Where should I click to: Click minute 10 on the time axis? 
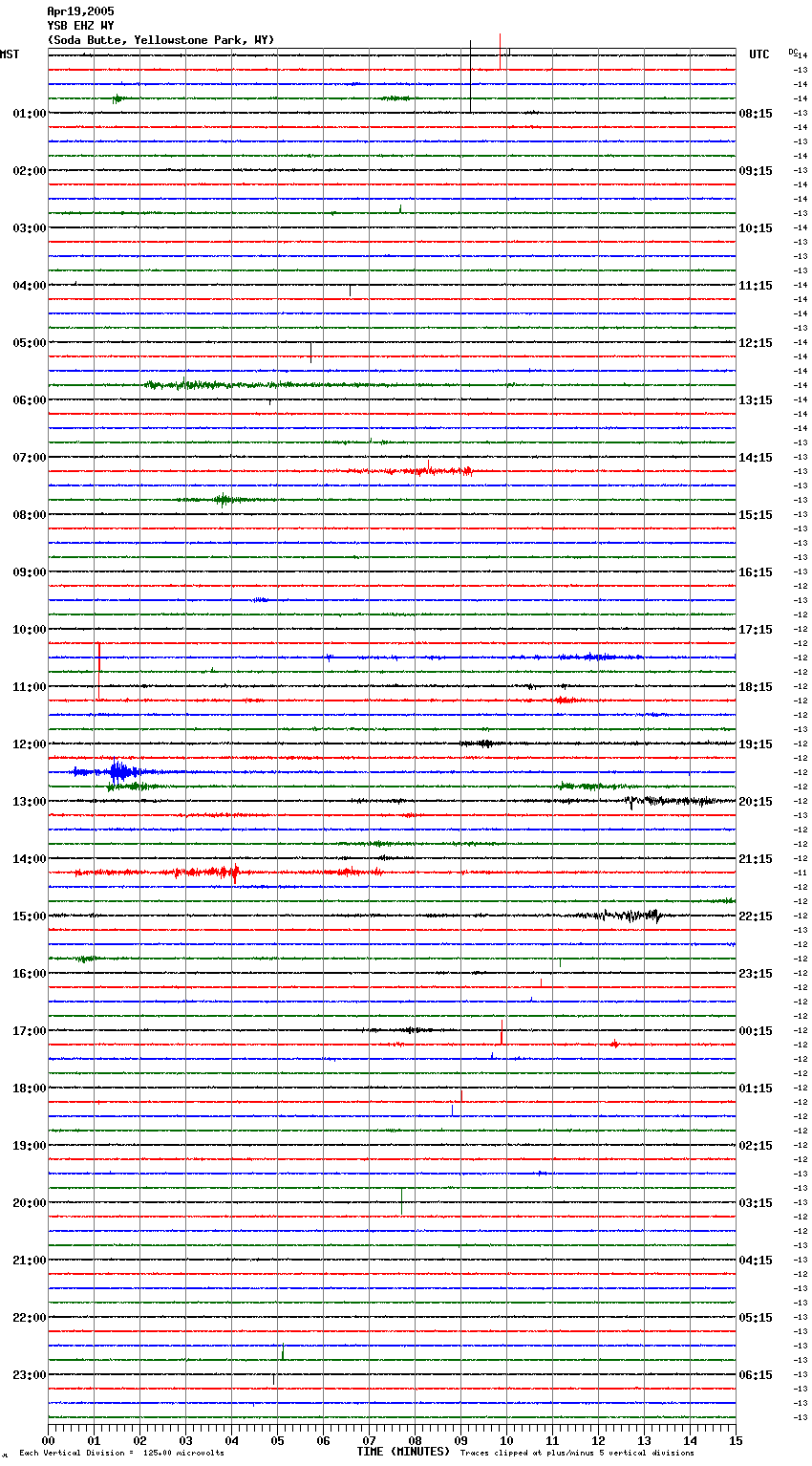(x=506, y=1440)
